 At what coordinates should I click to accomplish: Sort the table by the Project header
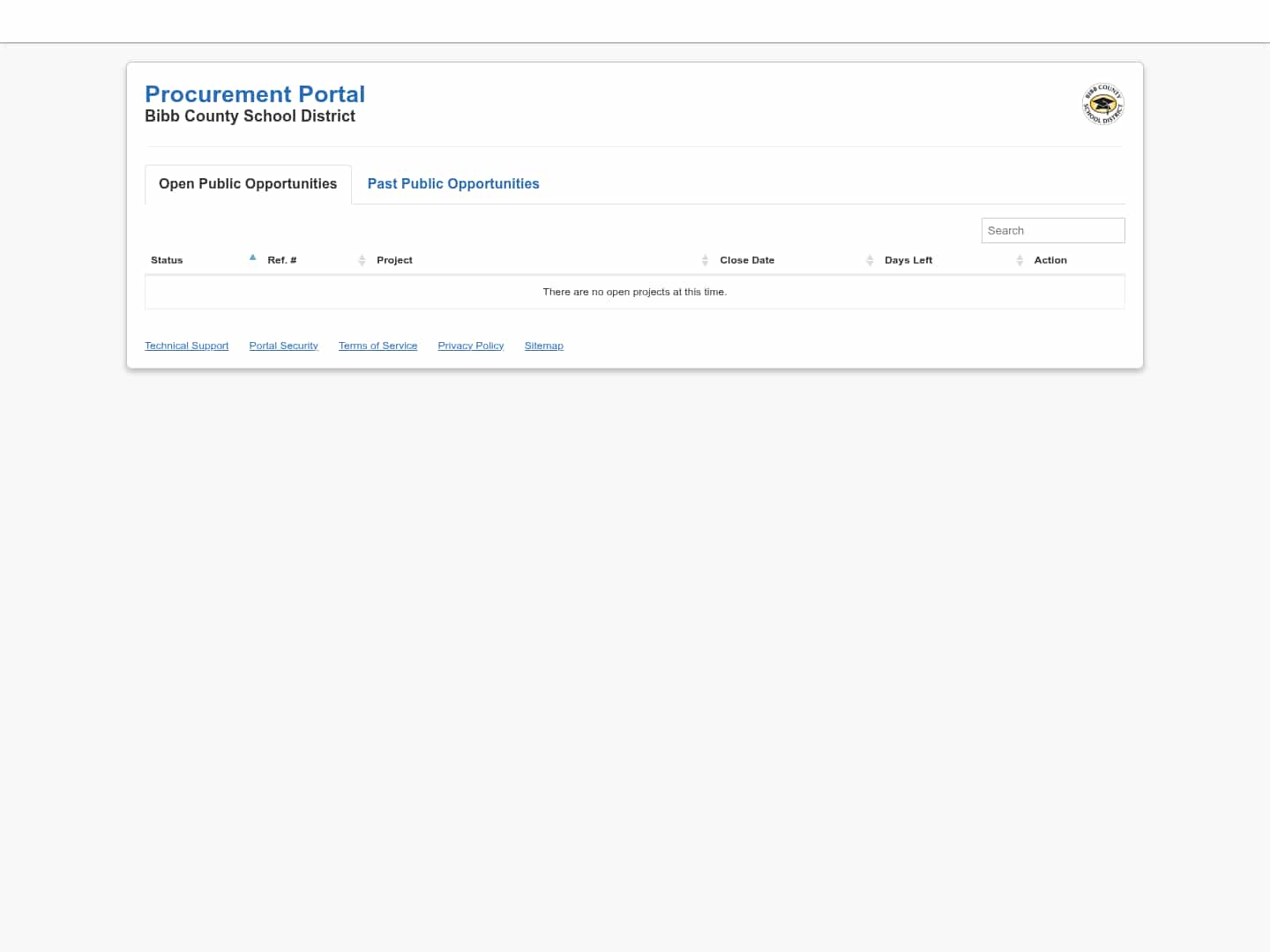[394, 260]
